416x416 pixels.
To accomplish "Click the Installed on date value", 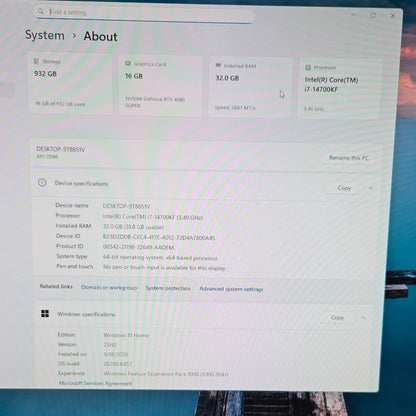I will 116,354.
